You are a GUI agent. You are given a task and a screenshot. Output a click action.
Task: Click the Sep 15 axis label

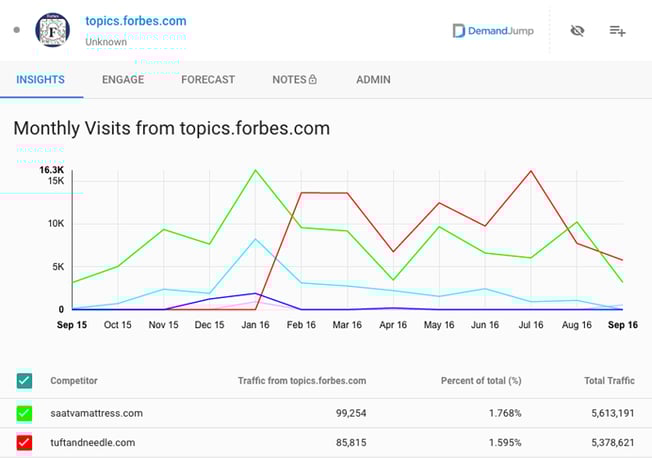[72, 325]
